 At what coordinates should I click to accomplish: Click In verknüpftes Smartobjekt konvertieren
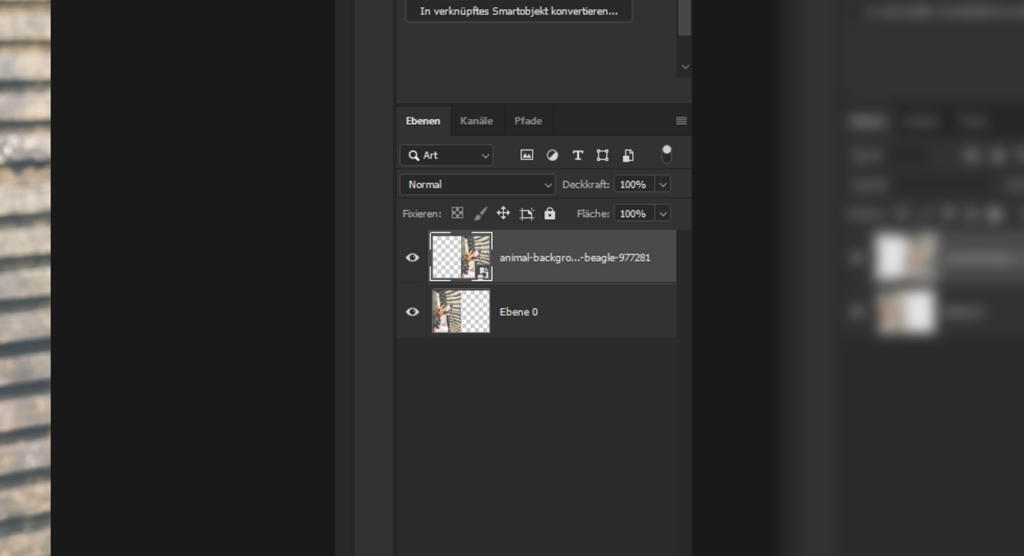tap(518, 12)
